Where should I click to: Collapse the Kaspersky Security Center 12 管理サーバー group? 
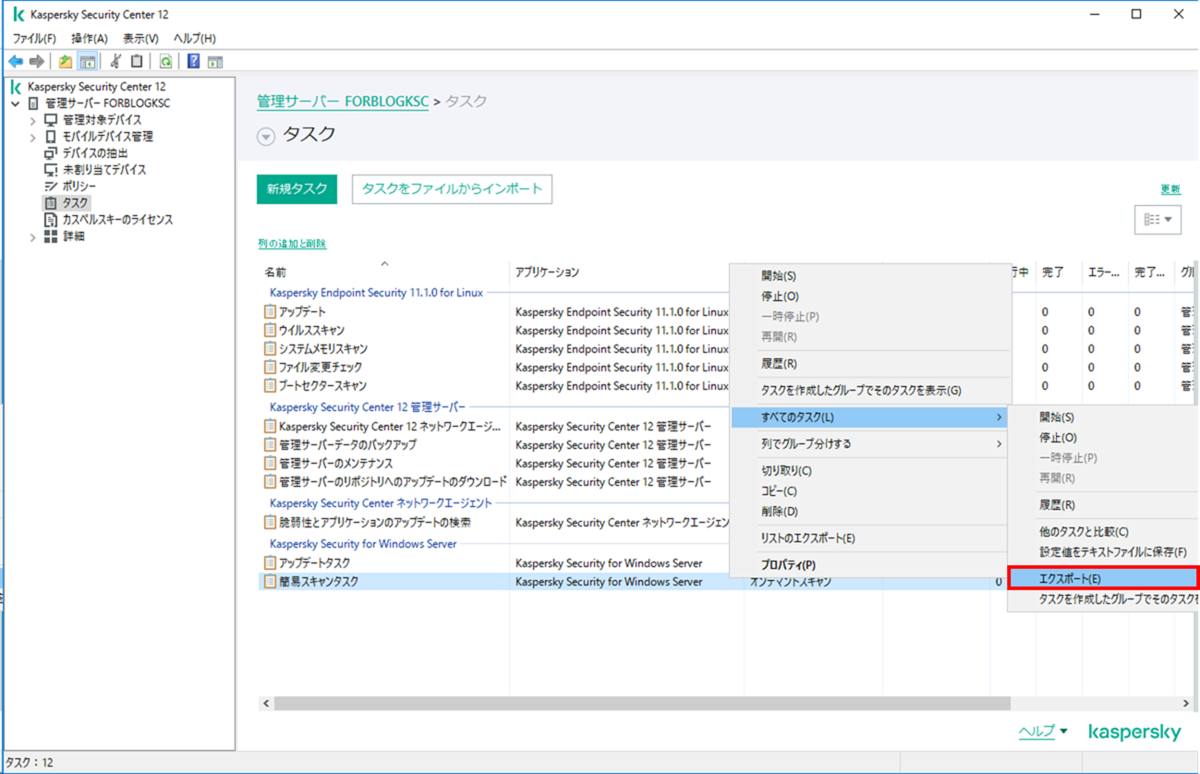367,407
